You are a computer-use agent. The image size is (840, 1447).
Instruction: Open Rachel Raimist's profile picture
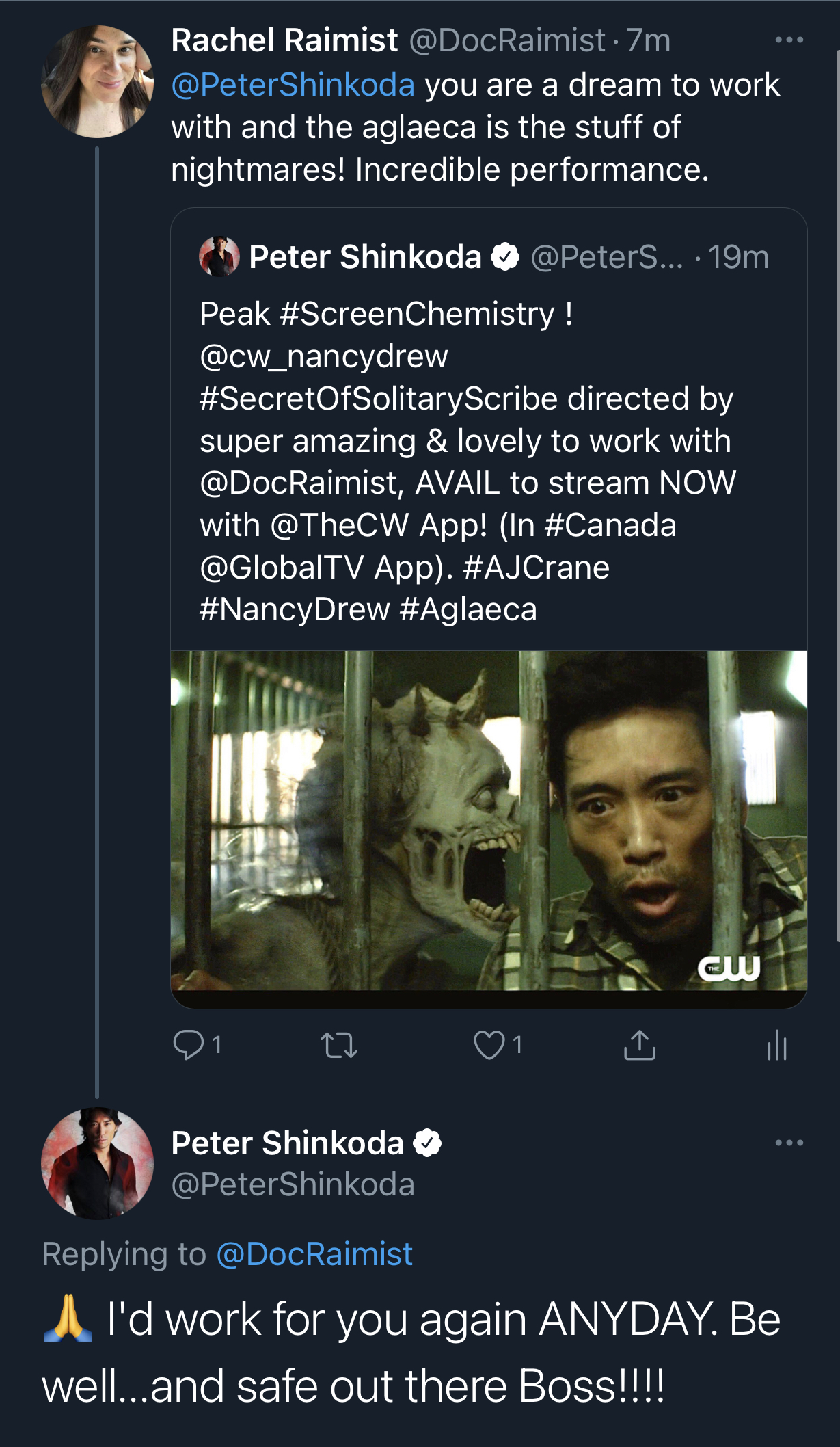tap(97, 82)
